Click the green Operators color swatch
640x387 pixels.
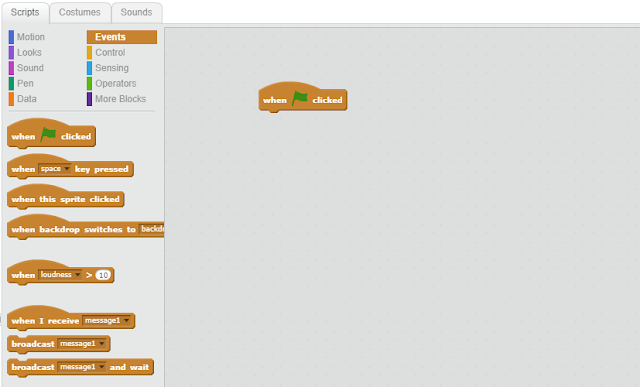coord(89,83)
